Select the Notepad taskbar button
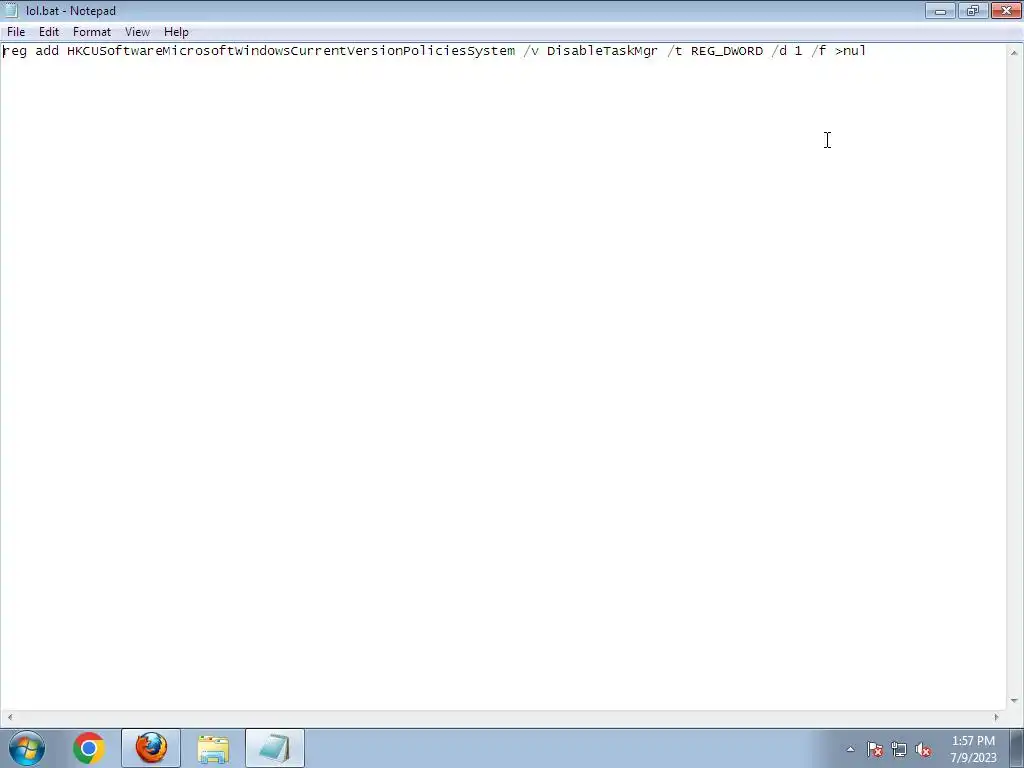 pos(275,748)
